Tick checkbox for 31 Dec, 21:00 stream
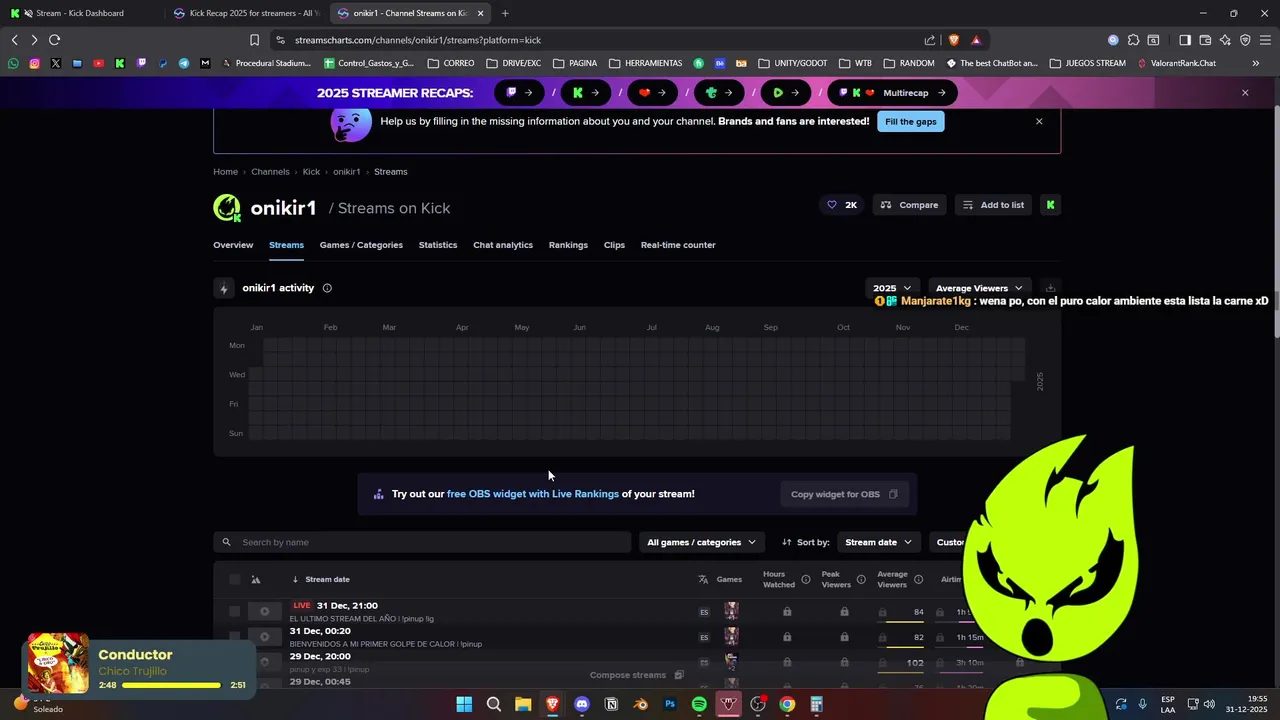Viewport: 1280px width, 720px height. [x=235, y=611]
